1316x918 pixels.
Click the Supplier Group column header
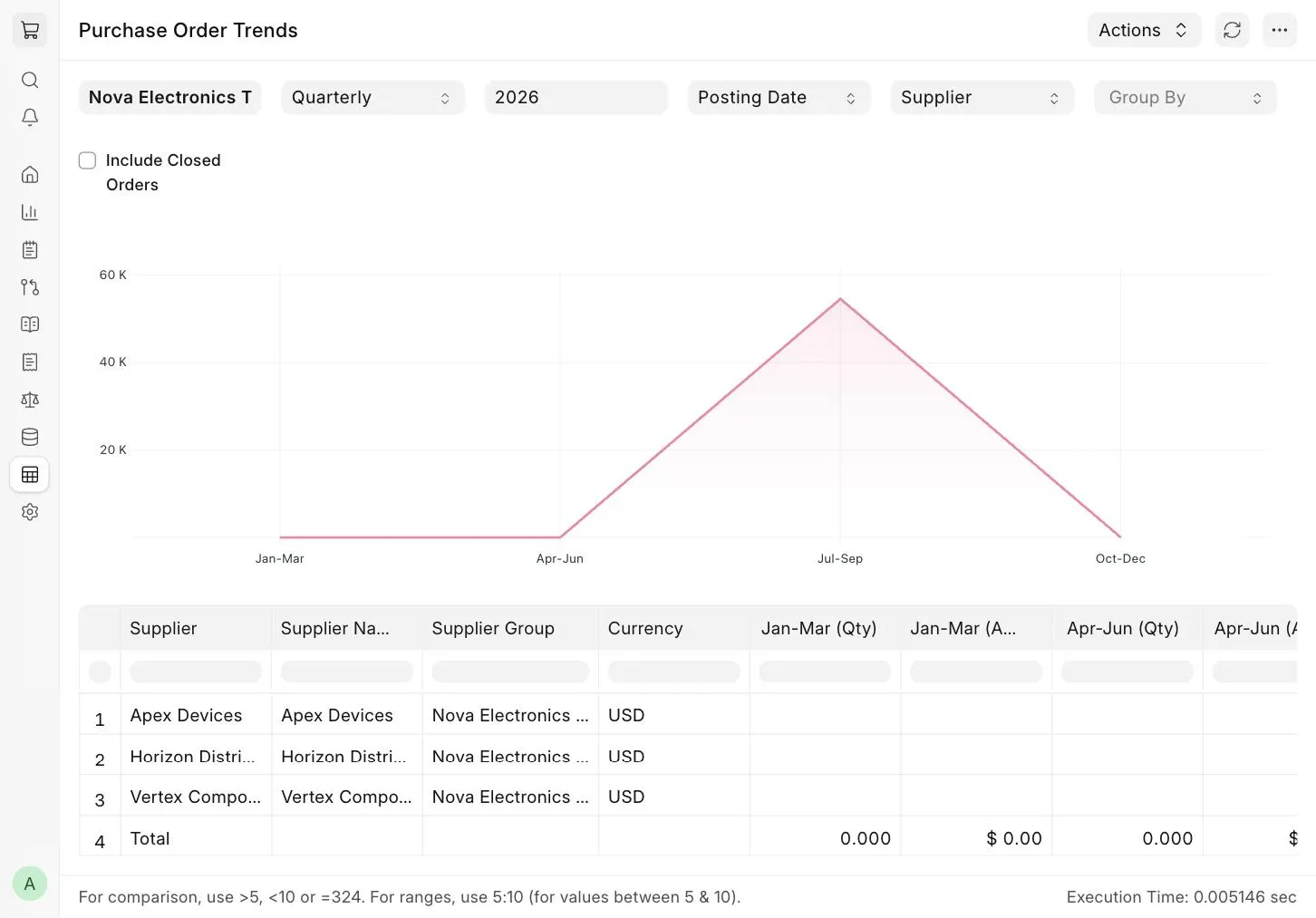point(510,628)
